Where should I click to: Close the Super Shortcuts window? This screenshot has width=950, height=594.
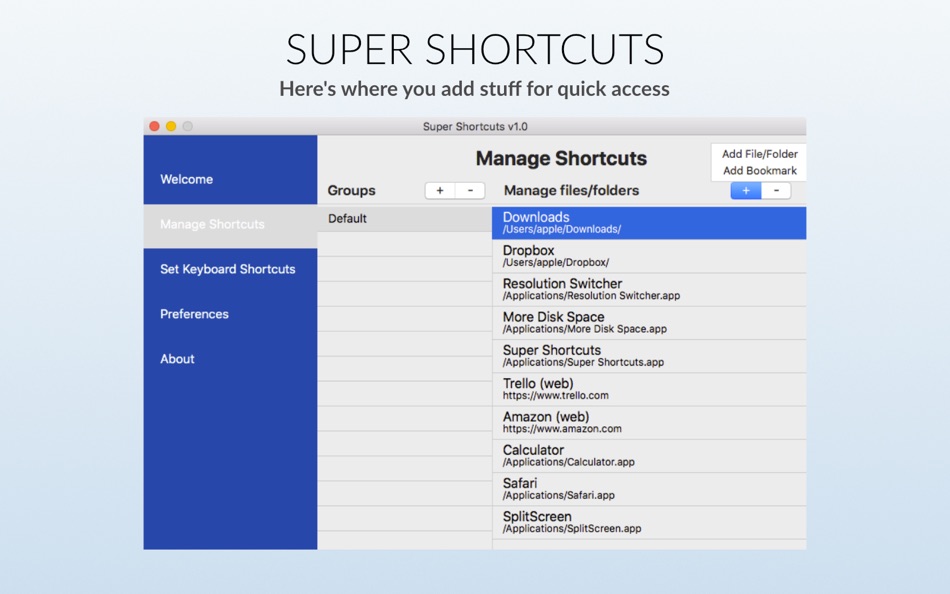(x=154, y=126)
